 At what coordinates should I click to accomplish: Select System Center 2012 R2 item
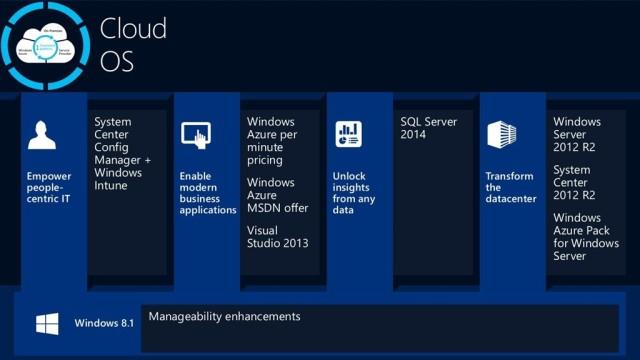click(x=574, y=182)
